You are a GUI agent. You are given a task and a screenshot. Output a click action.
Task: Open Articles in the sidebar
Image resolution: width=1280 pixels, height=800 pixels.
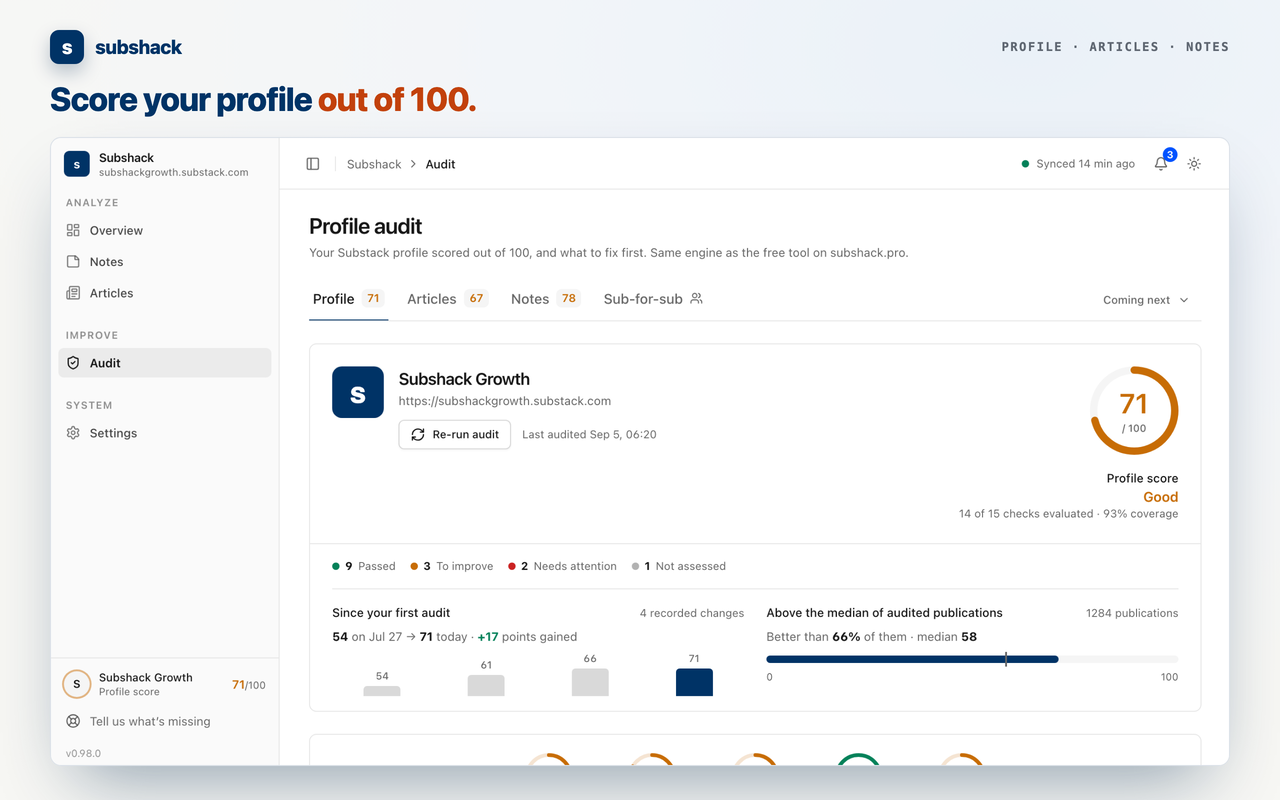165,293
